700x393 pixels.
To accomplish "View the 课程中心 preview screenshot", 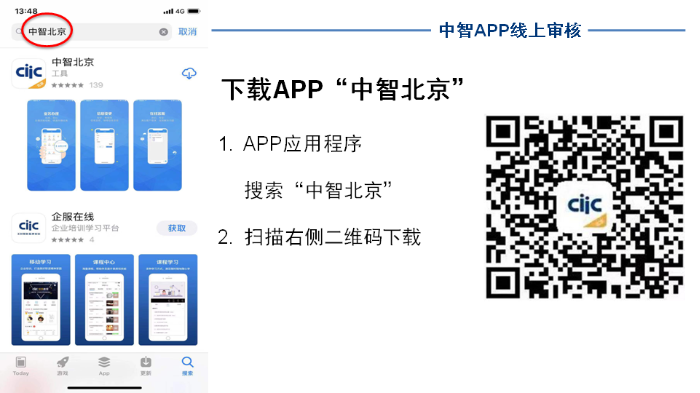I will pyautogui.click(x=104, y=300).
